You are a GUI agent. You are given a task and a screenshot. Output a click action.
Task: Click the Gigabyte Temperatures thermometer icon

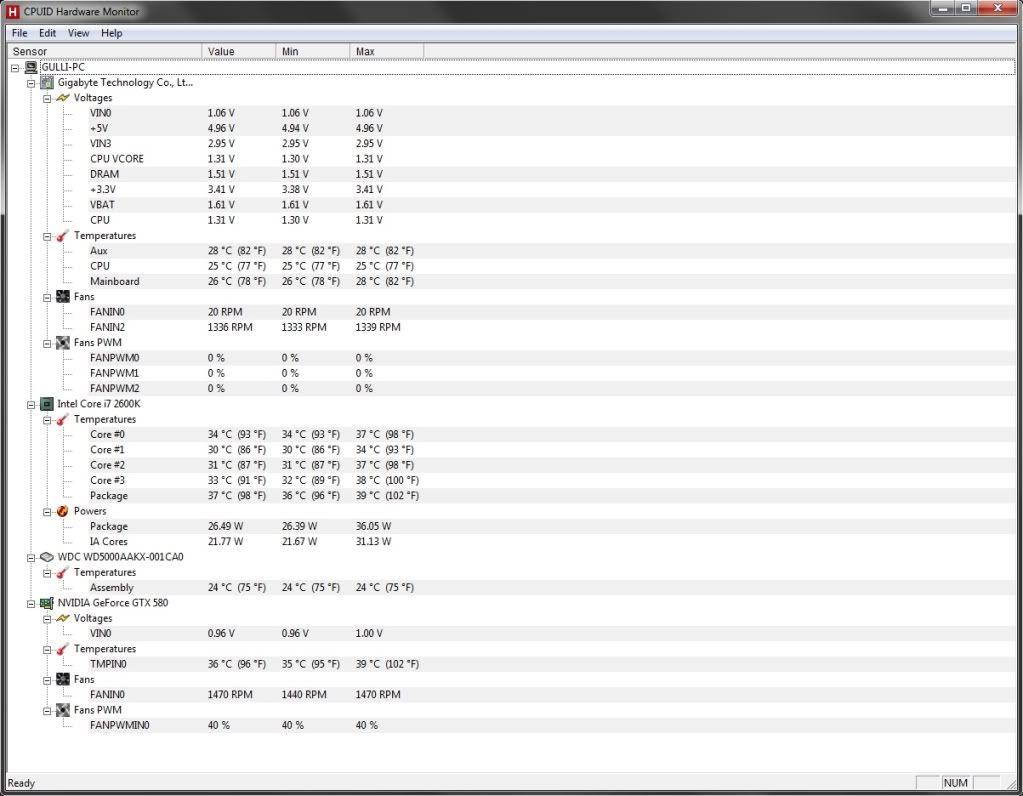(x=63, y=236)
